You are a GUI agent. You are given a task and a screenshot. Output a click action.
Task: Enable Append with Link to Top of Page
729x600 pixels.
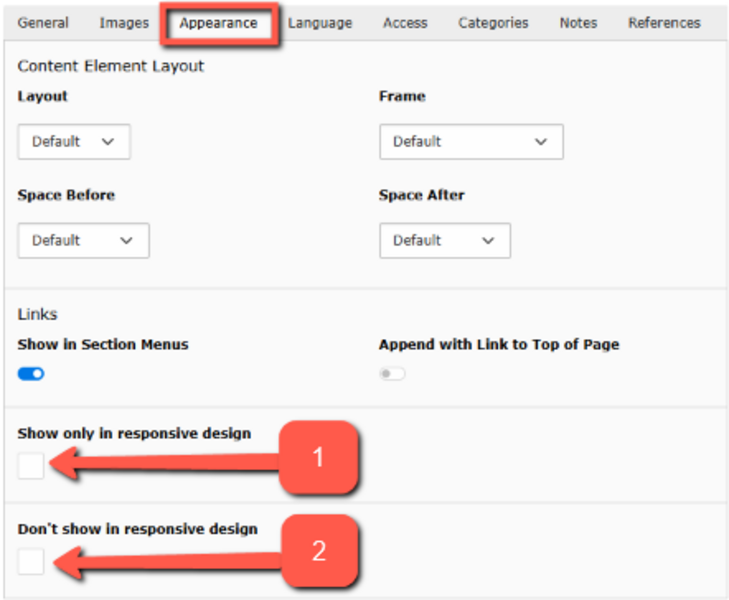pos(392,374)
